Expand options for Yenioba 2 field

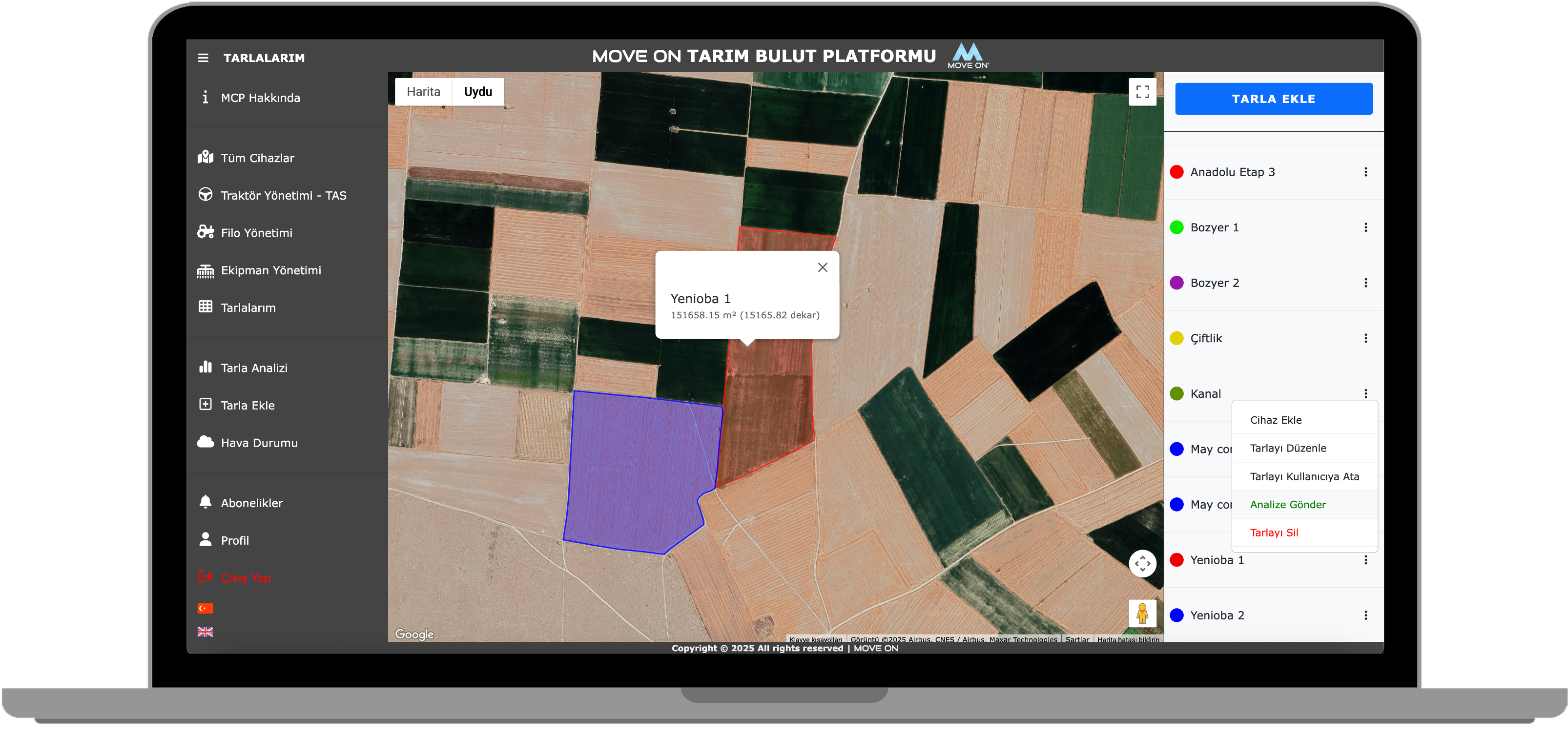pyautogui.click(x=1365, y=615)
